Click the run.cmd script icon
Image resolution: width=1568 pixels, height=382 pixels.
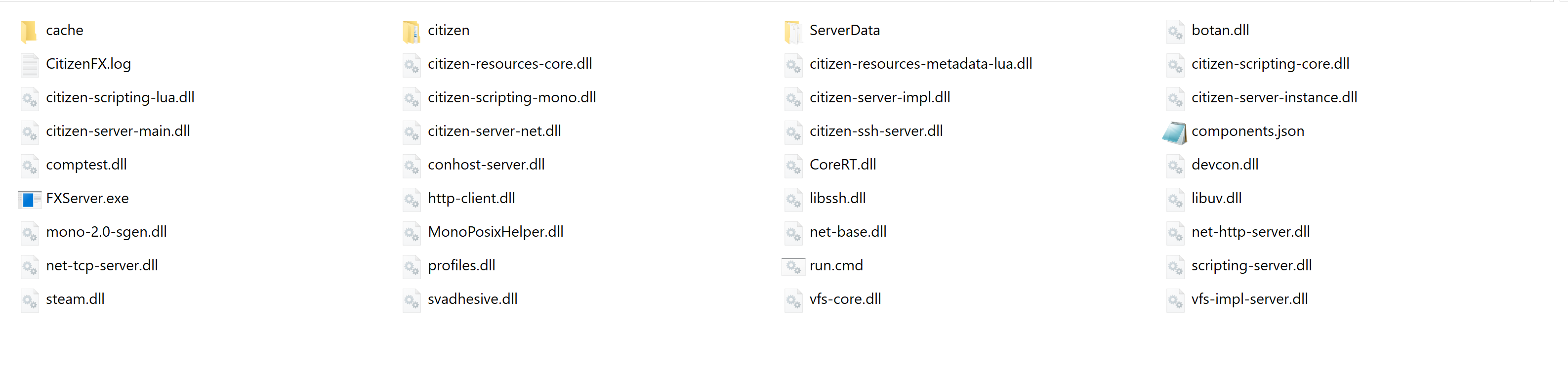792,266
